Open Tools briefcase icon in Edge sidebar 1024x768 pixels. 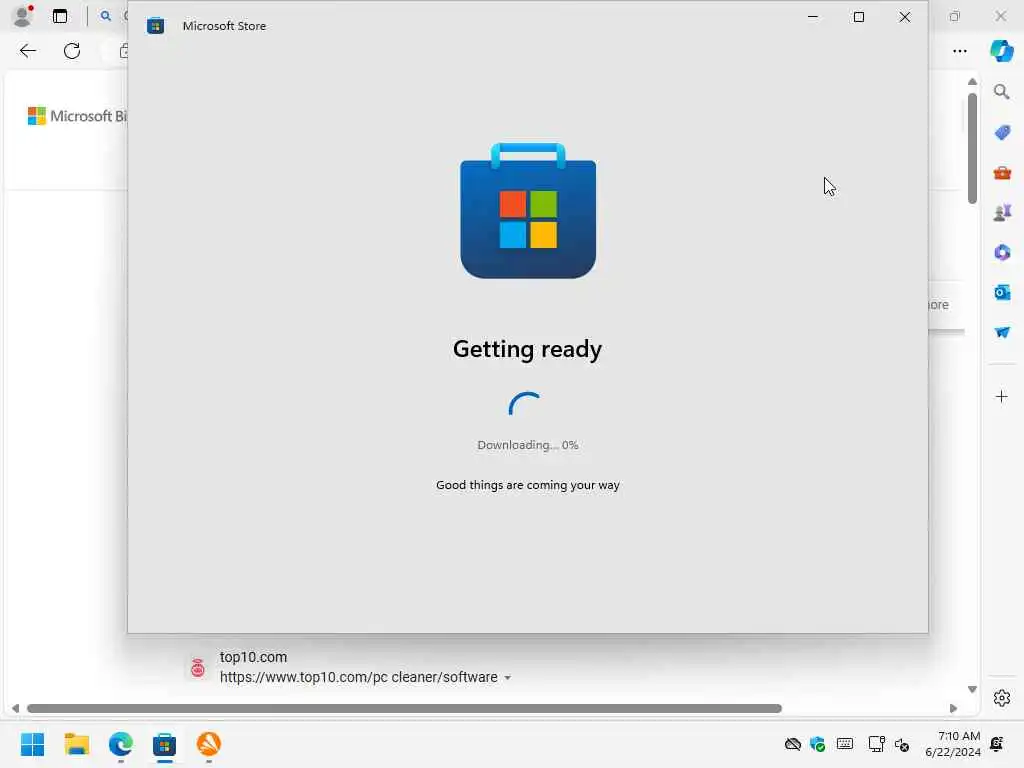pyautogui.click(x=1002, y=173)
